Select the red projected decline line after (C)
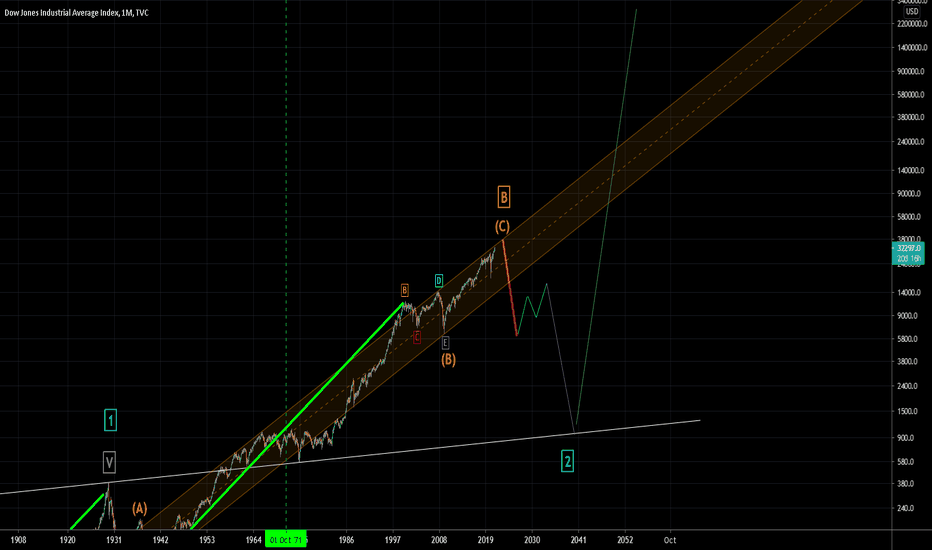 point(510,288)
